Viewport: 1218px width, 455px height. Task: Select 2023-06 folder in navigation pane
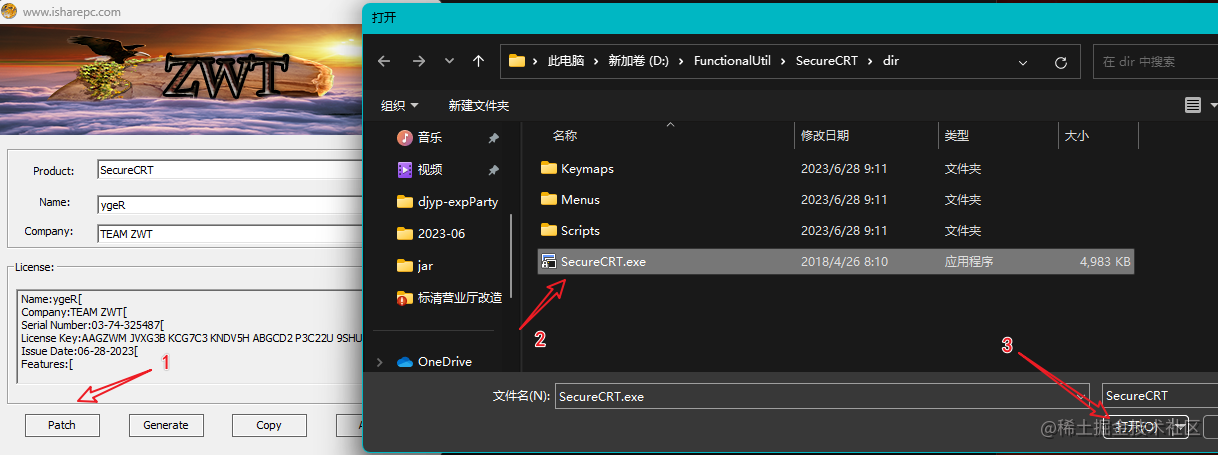point(431,233)
